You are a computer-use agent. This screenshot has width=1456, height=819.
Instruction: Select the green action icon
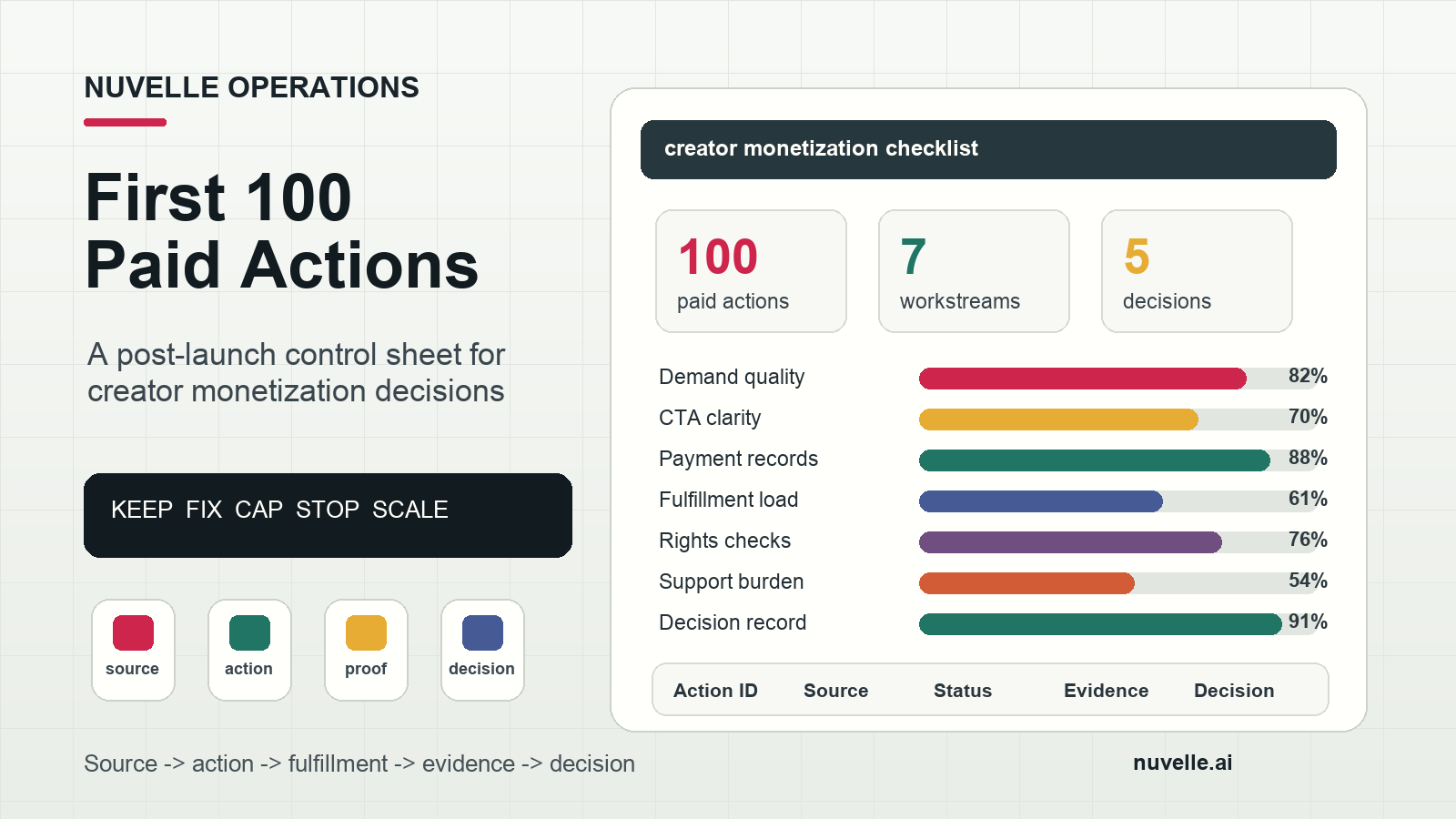[x=249, y=632]
